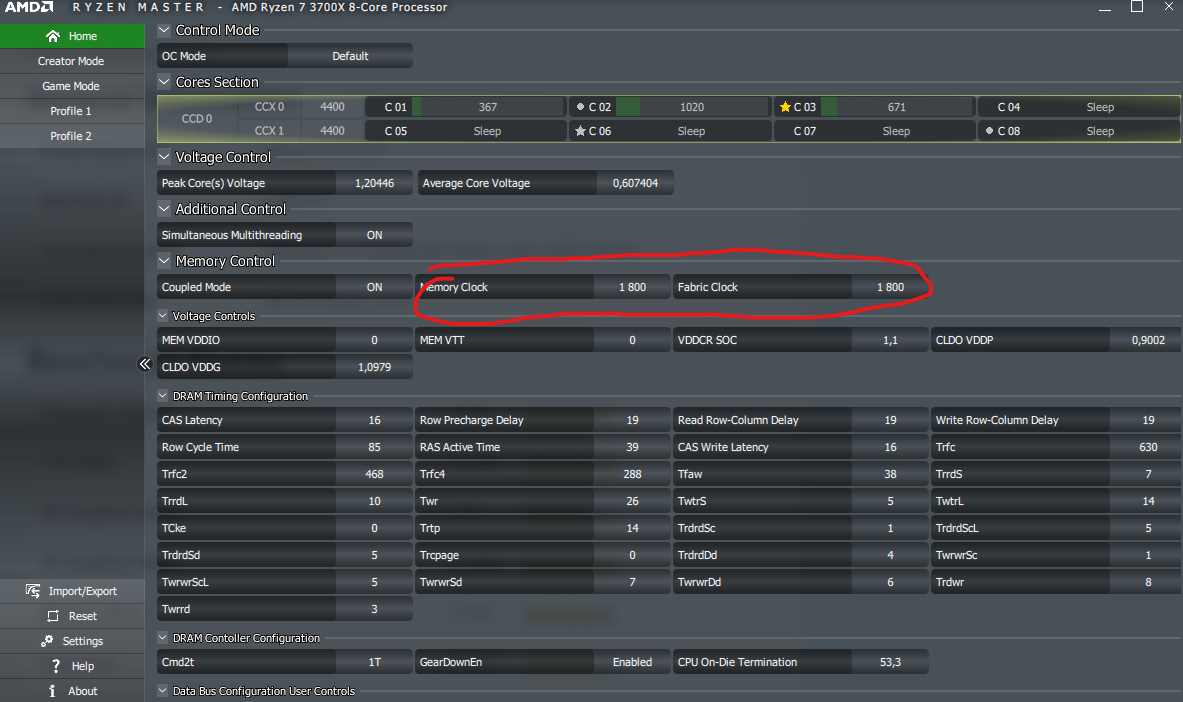1183x702 pixels.
Task: Open Help
Action: pyautogui.click(x=72, y=666)
